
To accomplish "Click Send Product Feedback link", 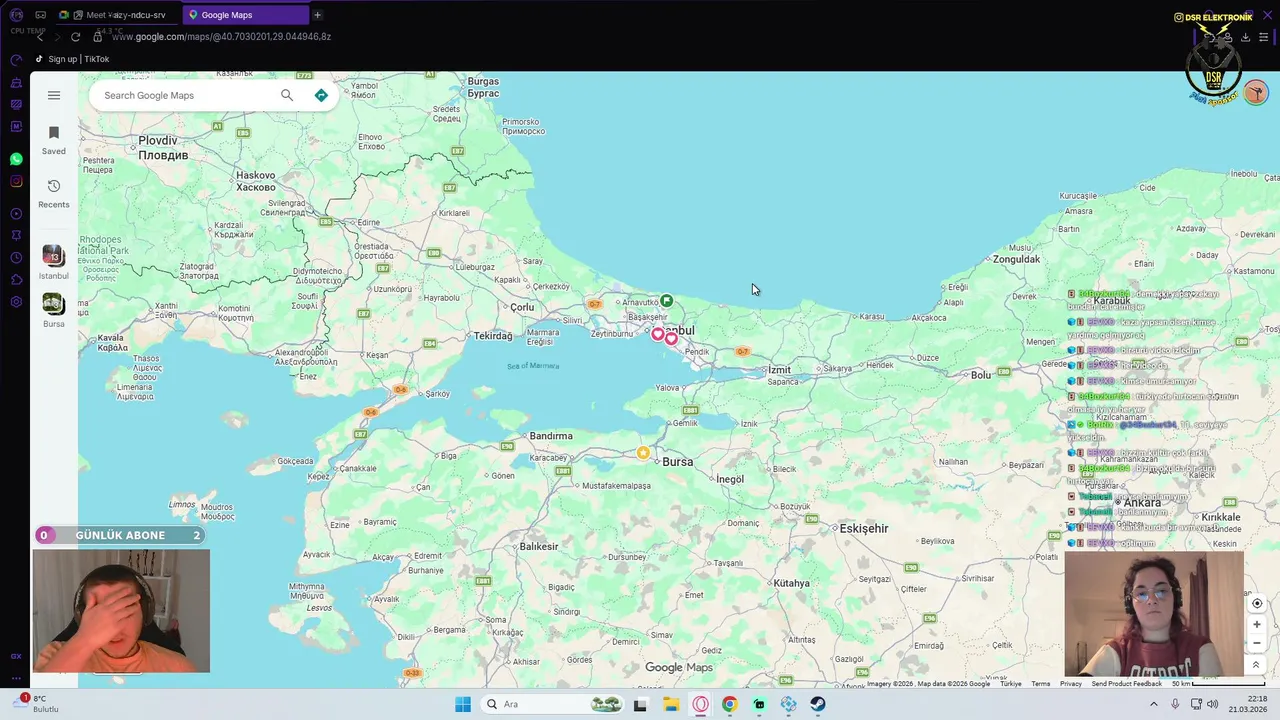I will pos(1127,684).
